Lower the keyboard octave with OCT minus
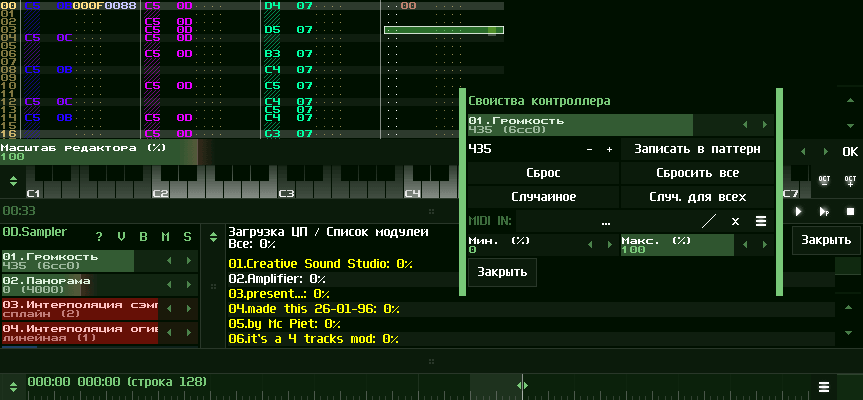This screenshot has height=400, width=863. (824, 181)
